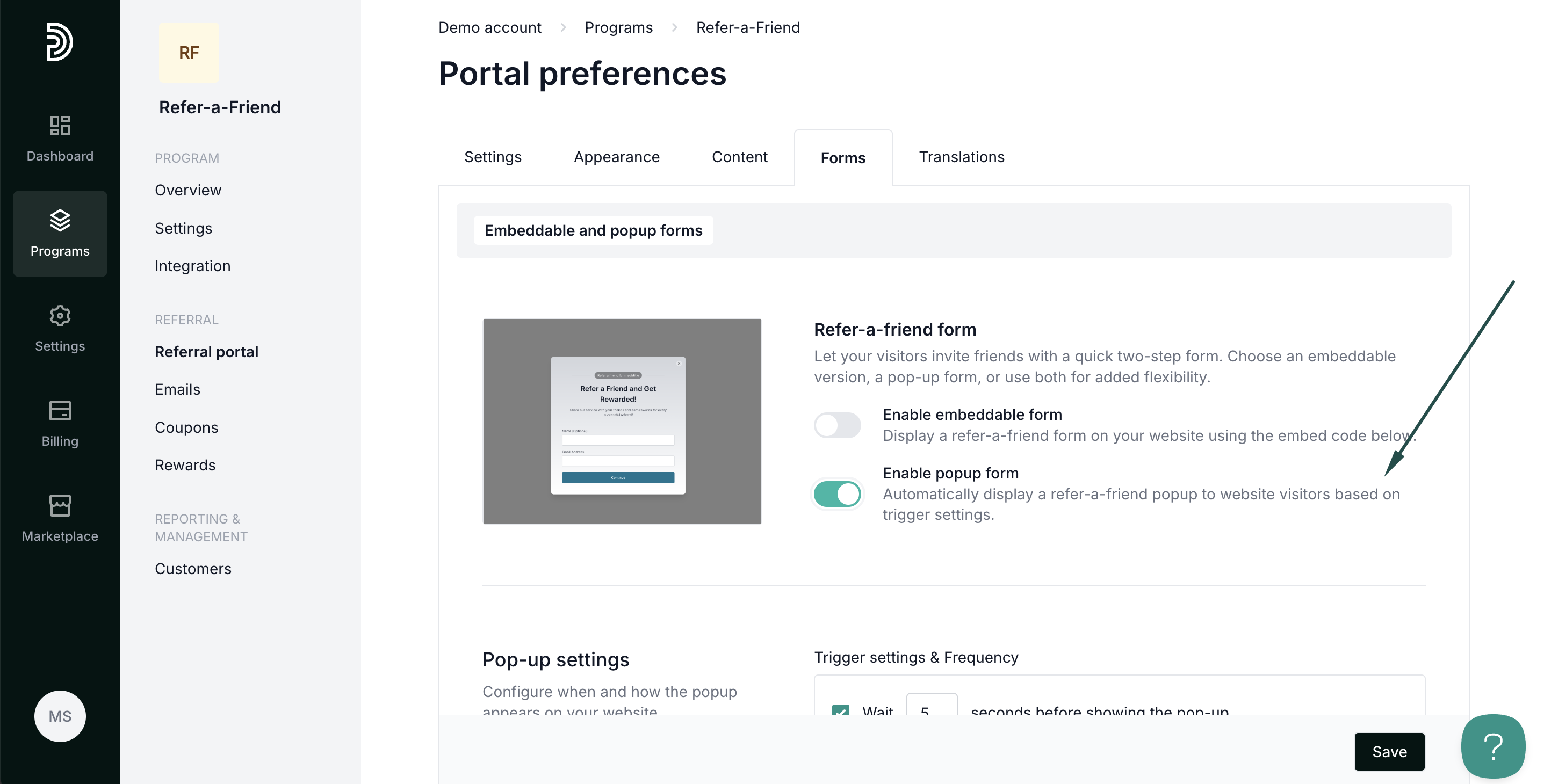
Task: Click the app logo icon in sidebar
Action: (59, 41)
